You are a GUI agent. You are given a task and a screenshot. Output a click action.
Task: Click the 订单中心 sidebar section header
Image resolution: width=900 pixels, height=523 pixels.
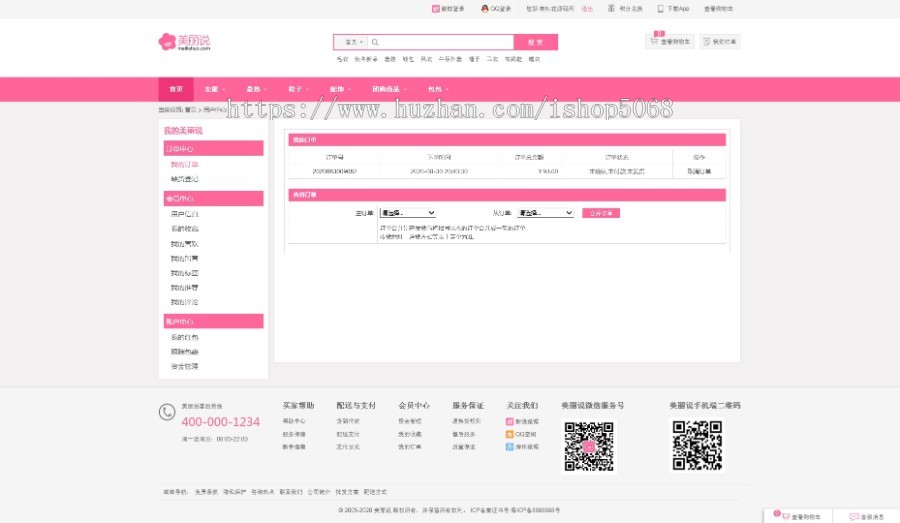pos(214,149)
